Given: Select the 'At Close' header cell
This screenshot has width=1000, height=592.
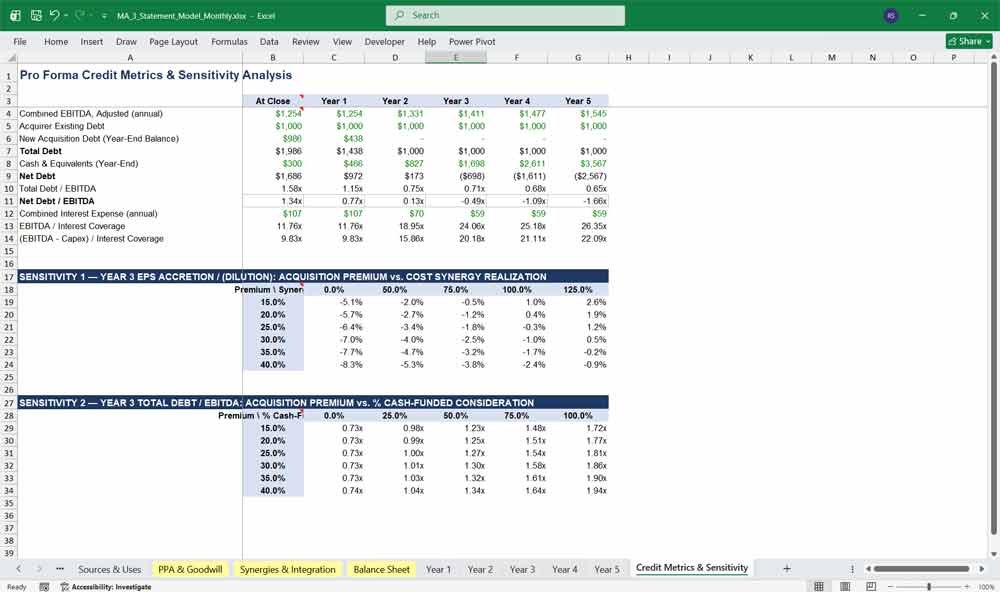Looking at the screenshot, I should [x=273, y=101].
